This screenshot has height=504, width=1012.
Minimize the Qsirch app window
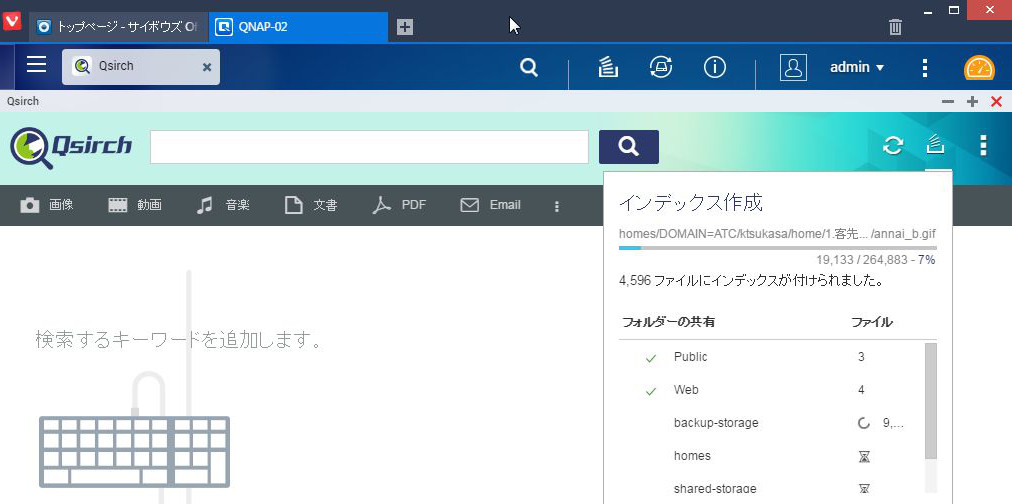(947, 101)
